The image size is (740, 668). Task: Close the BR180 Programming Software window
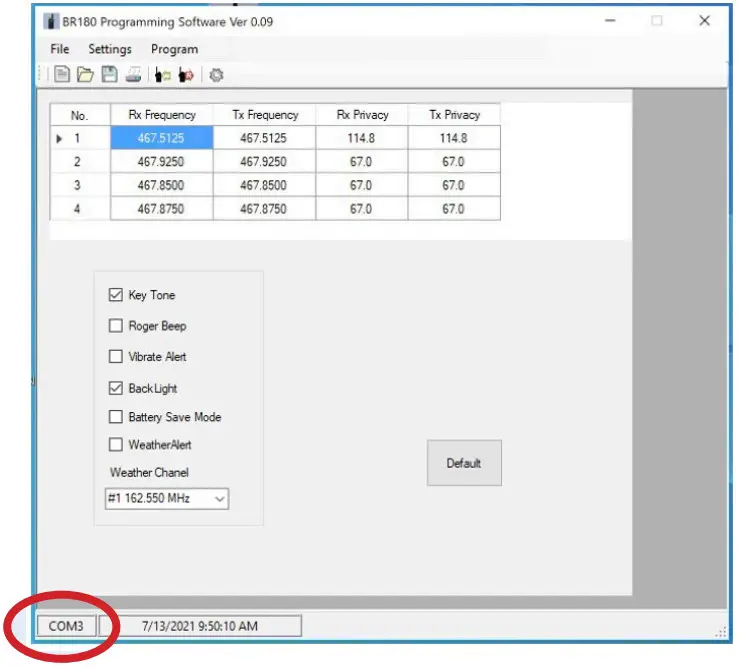click(x=705, y=21)
